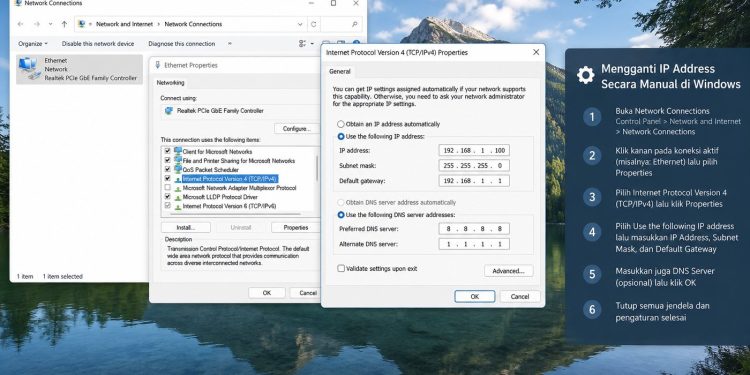Select Microsoft Network Adapter Multiplexor Protocol item
This screenshot has width=750, height=375.
tap(239, 188)
